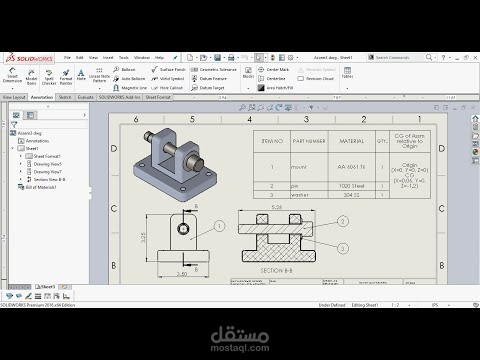The height and width of the screenshot is (360, 480).
Task: Click the Appearances color wheel pane icon
Action: click(x=475, y=152)
